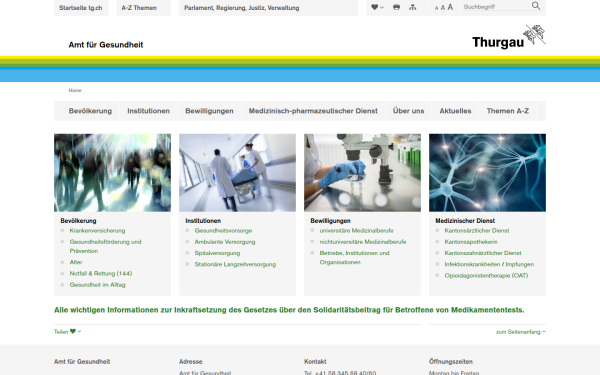Click the Medizinischer Dienst card heading
This screenshot has height=375, width=600.
[x=465, y=221]
